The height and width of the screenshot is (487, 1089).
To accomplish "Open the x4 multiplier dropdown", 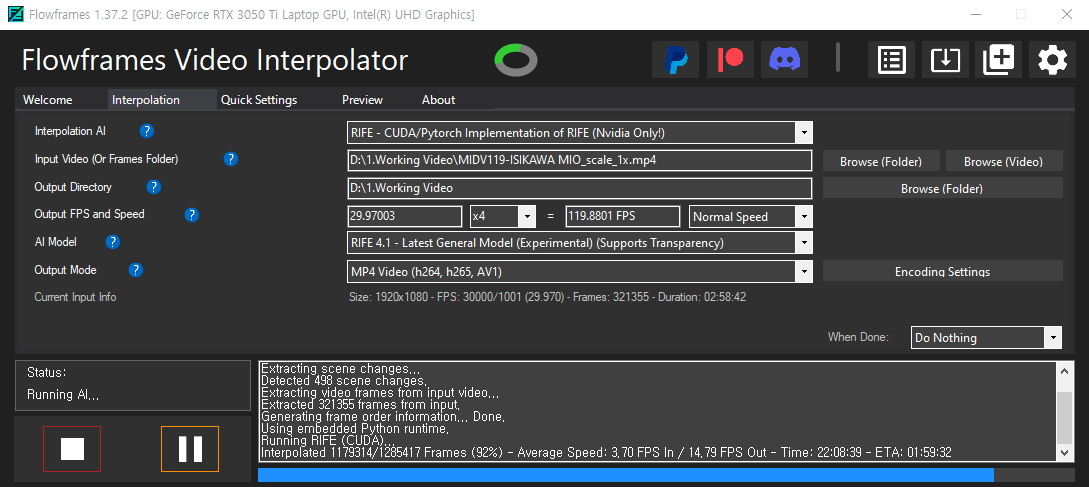I will click(x=528, y=216).
